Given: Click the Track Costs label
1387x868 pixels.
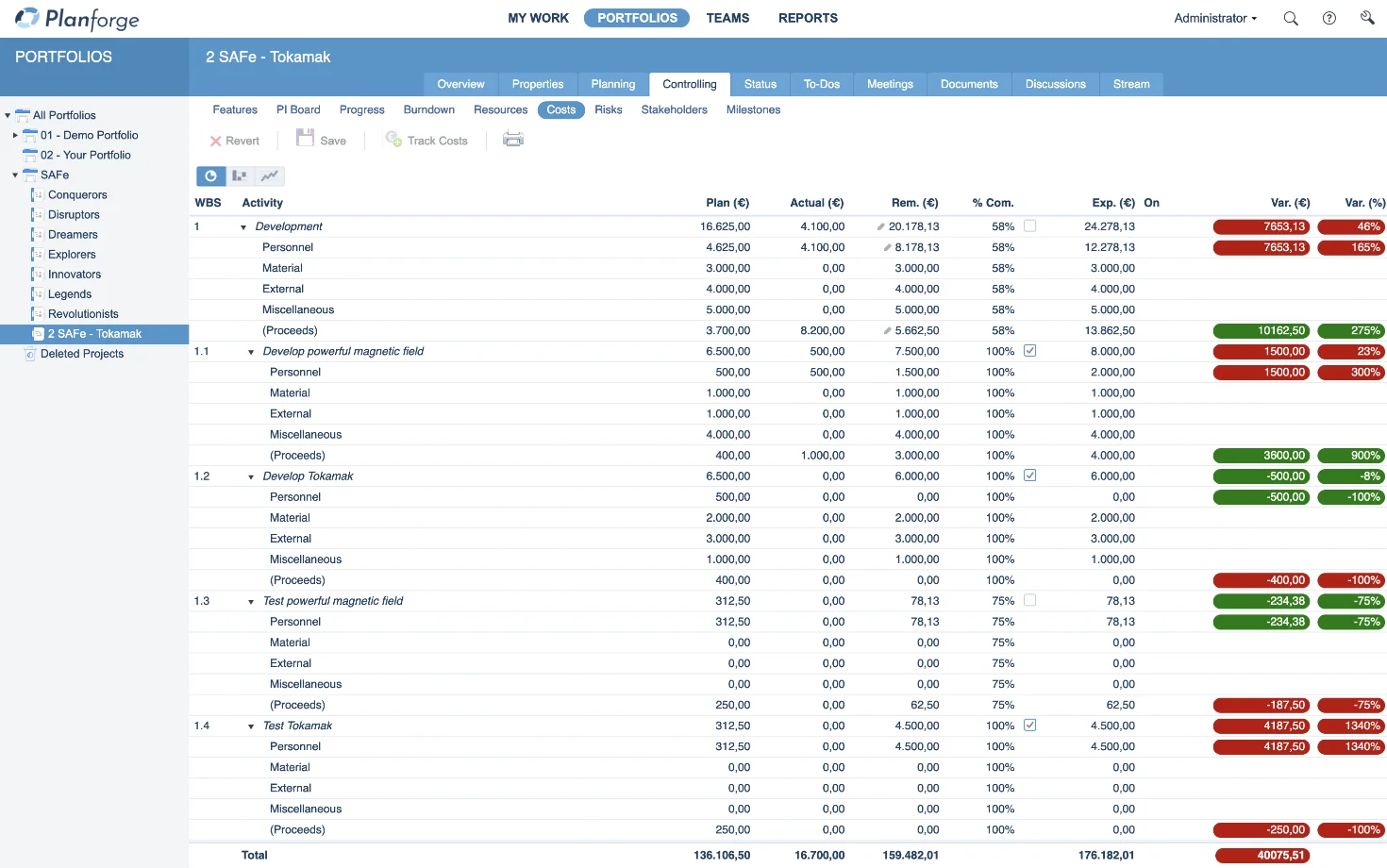Looking at the screenshot, I should (438, 141).
